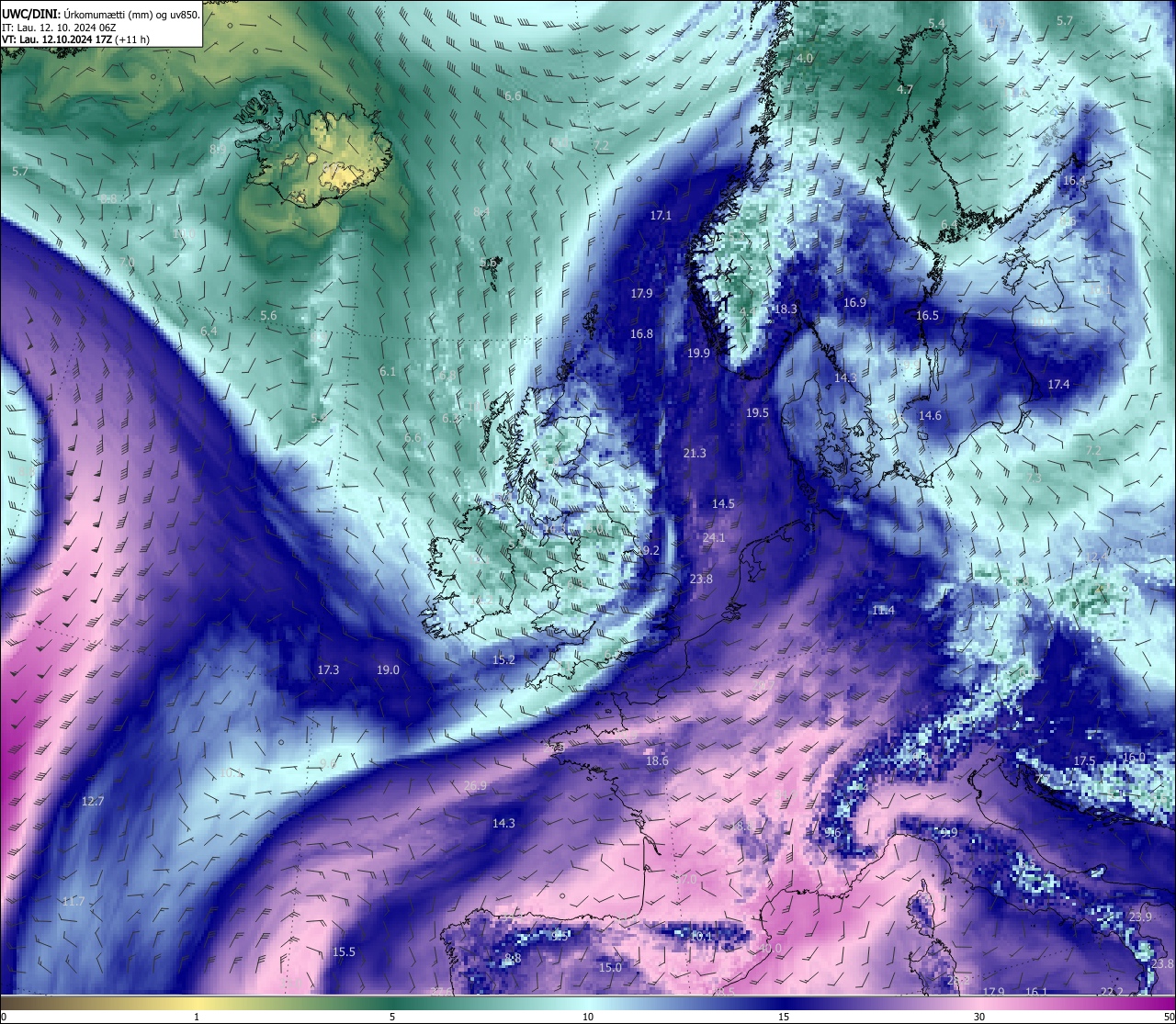Image resolution: width=1176 pixels, height=1024 pixels.
Task: Click the 16.0 map value
Action: (1135, 757)
